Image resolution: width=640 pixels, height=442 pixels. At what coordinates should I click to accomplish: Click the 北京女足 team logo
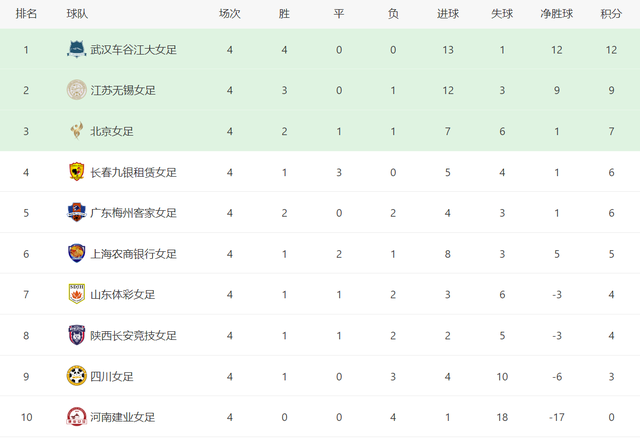click(x=76, y=131)
